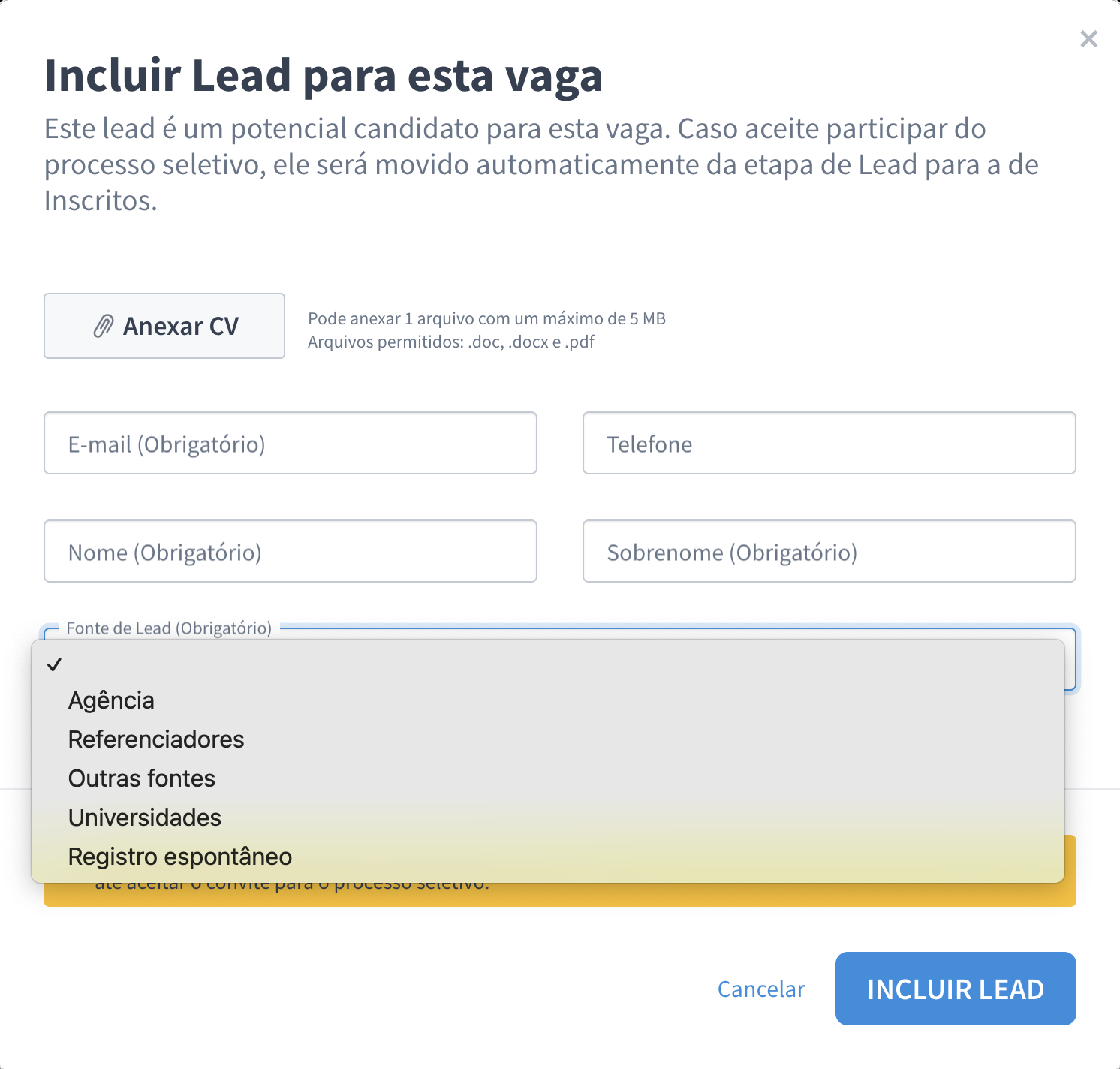Viewport: 1120px width, 1069px height.
Task: Click the paperclip attachment icon
Action: (x=104, y=326)
